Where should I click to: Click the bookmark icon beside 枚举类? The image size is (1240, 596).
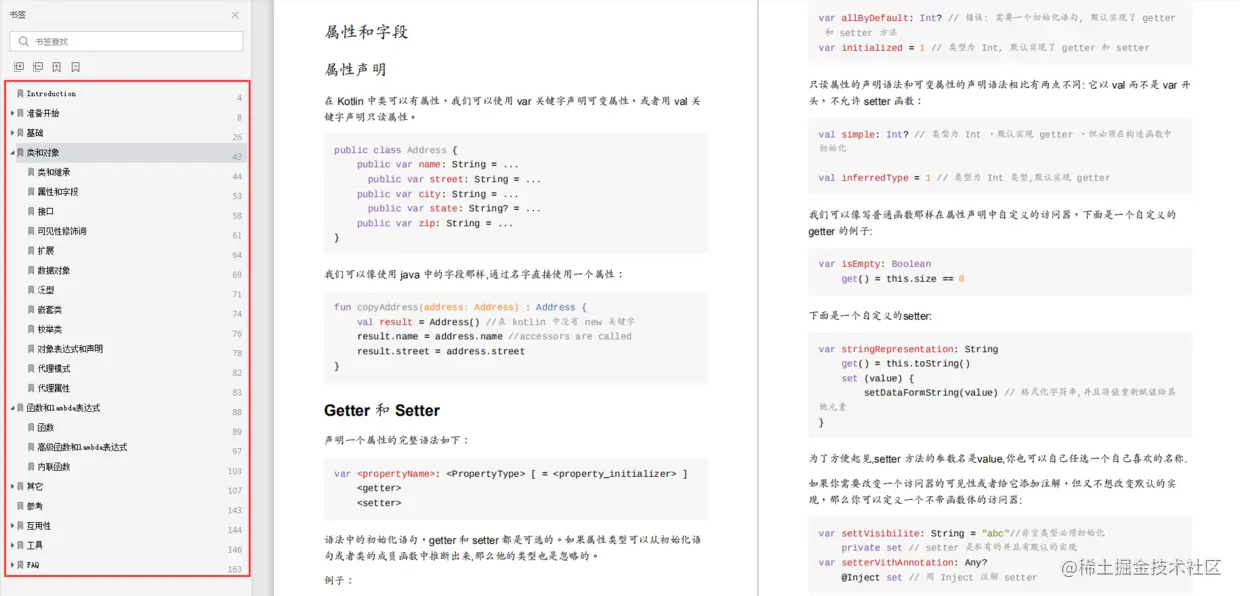tap(32, 329)
